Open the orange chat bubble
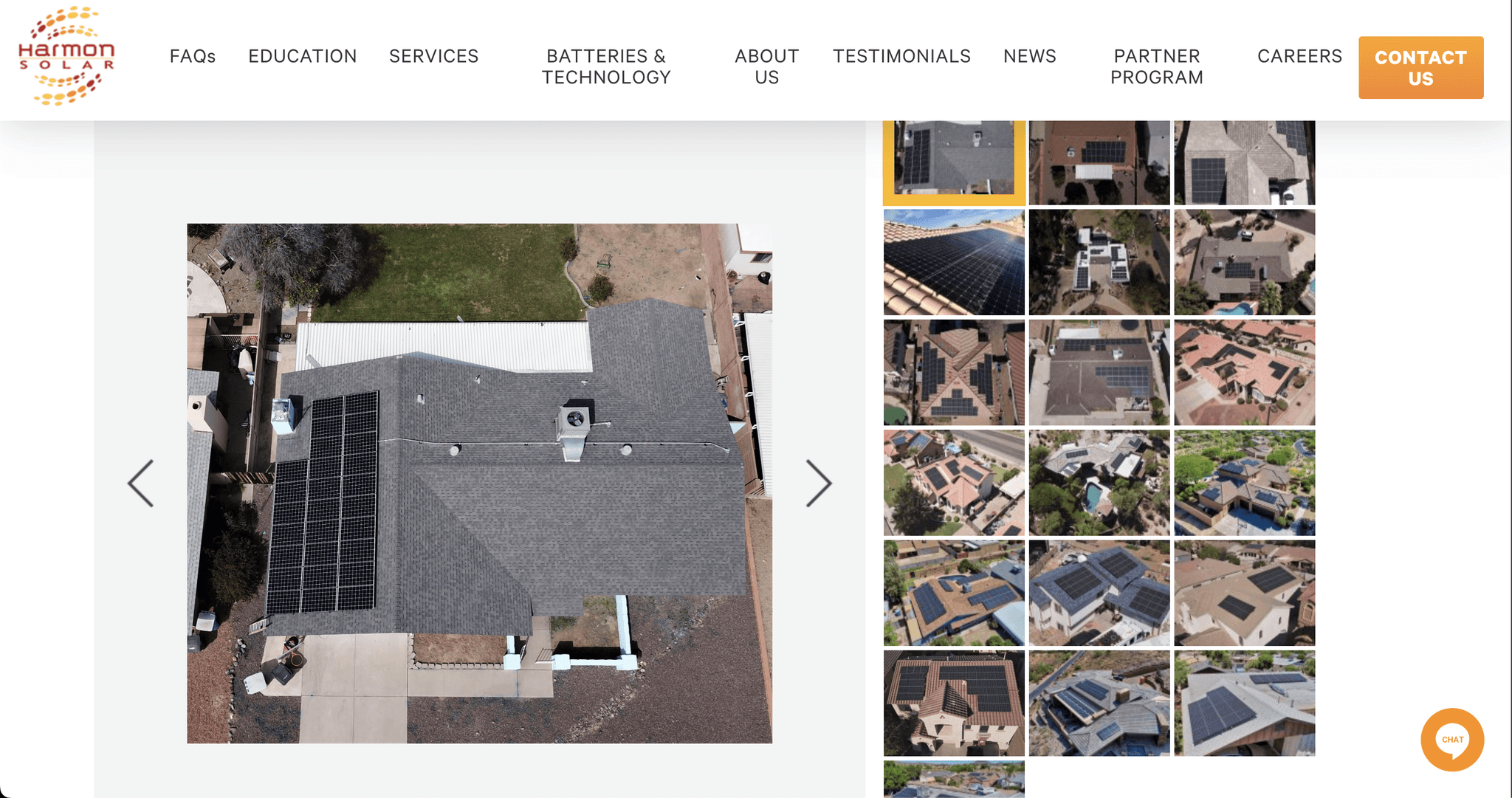Screen dimensions: 1512x798 1451,739
